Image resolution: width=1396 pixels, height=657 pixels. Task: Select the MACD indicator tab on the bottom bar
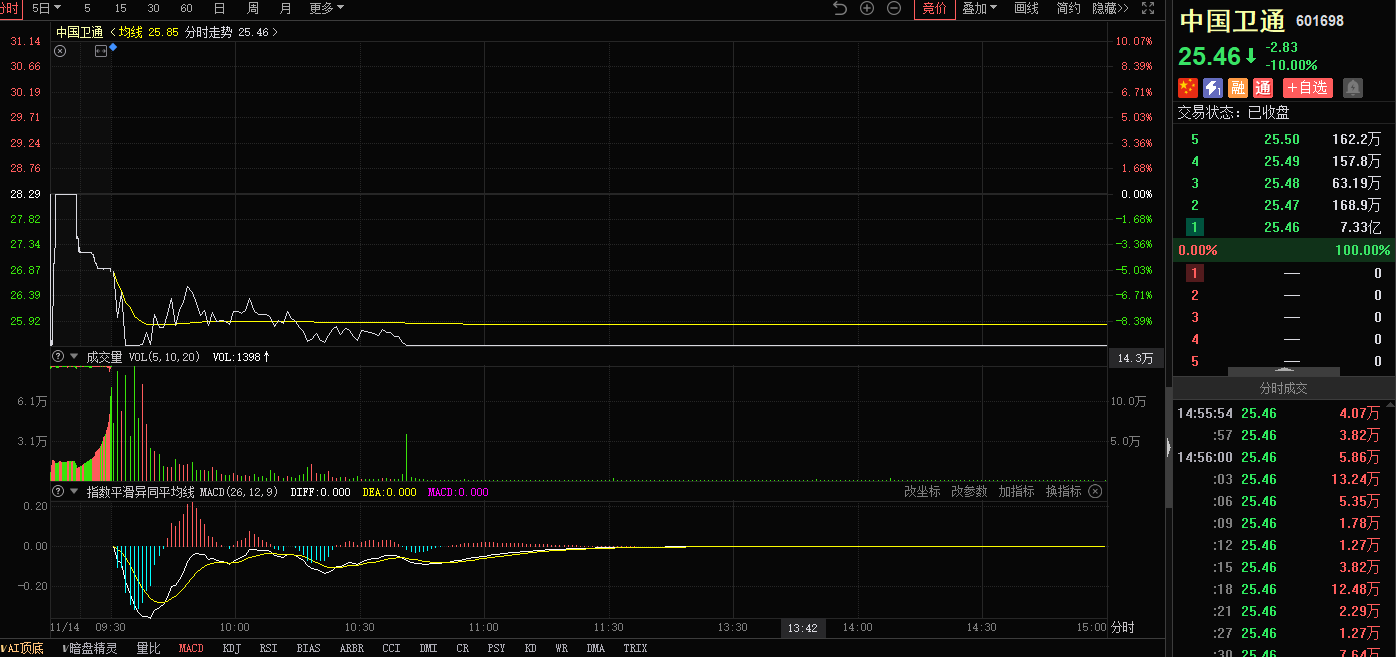pyautogui.click(x=191, y=648)
